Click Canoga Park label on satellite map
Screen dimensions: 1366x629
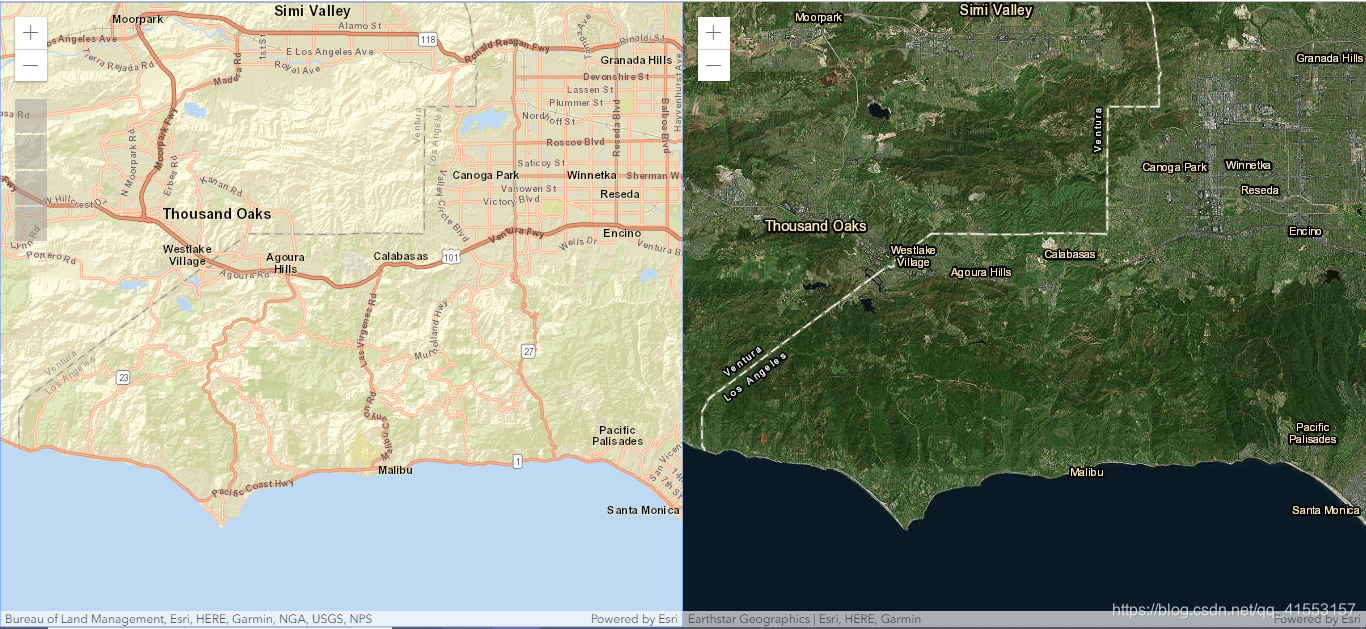[x=1176, y=167]
